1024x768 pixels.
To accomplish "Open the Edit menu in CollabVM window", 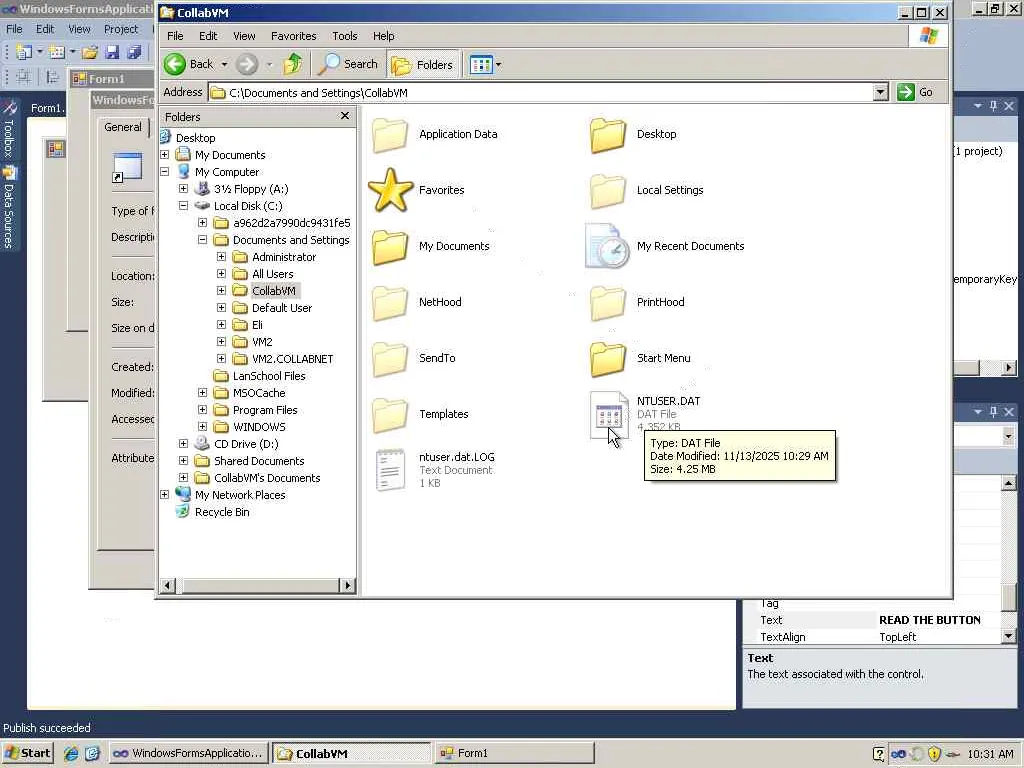I will click(208, 36).
